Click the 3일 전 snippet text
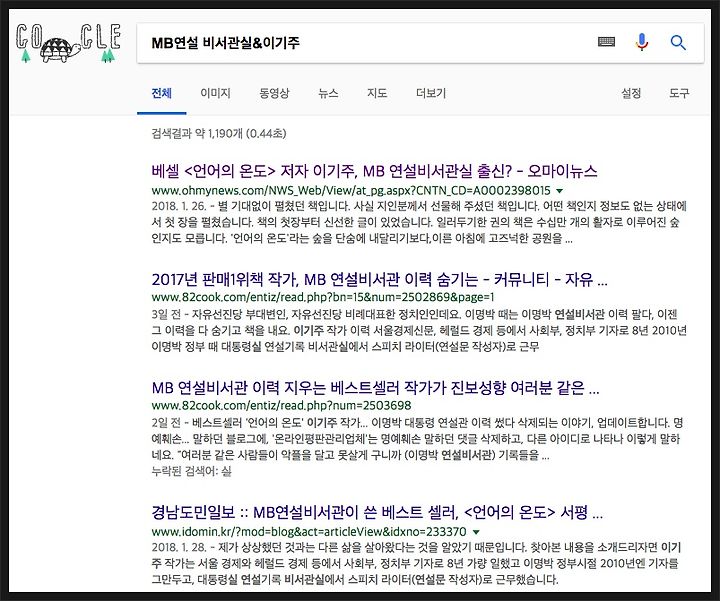 point(166,315)
